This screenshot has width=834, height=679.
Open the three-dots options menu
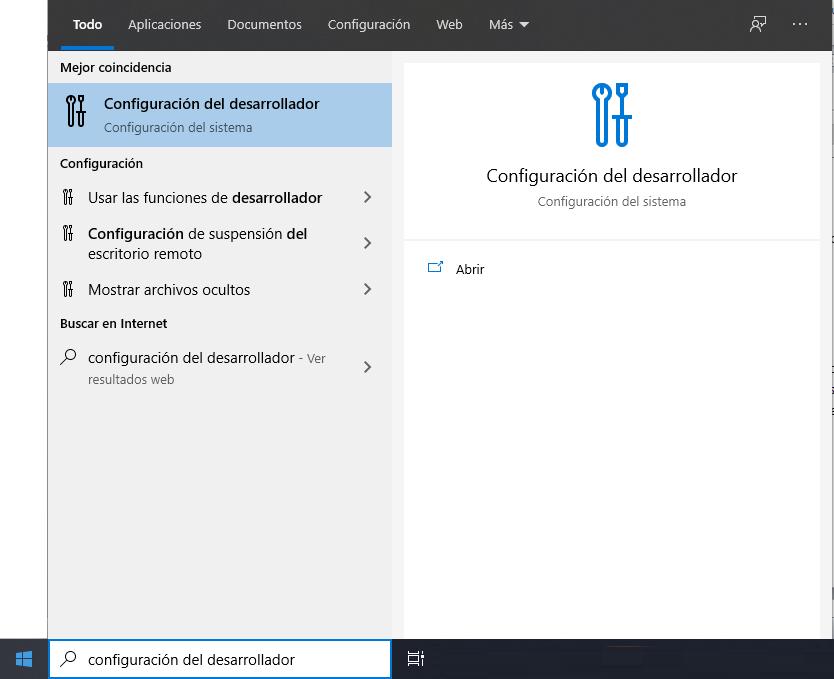tap(799, 24)
